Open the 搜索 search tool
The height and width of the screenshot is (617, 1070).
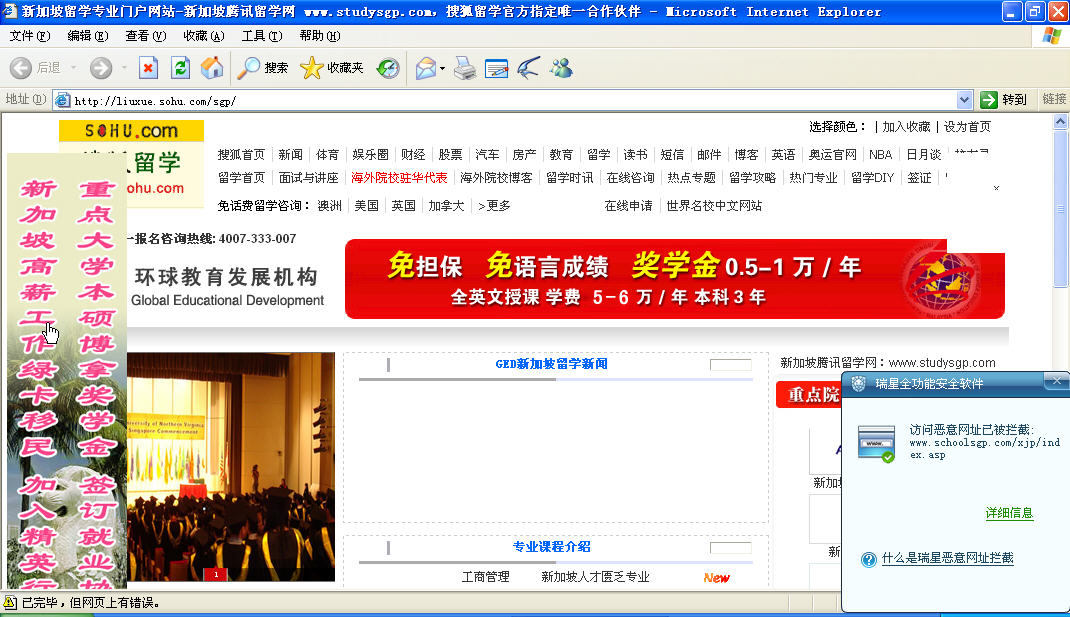pyautogui.click(x=263, y=68)
